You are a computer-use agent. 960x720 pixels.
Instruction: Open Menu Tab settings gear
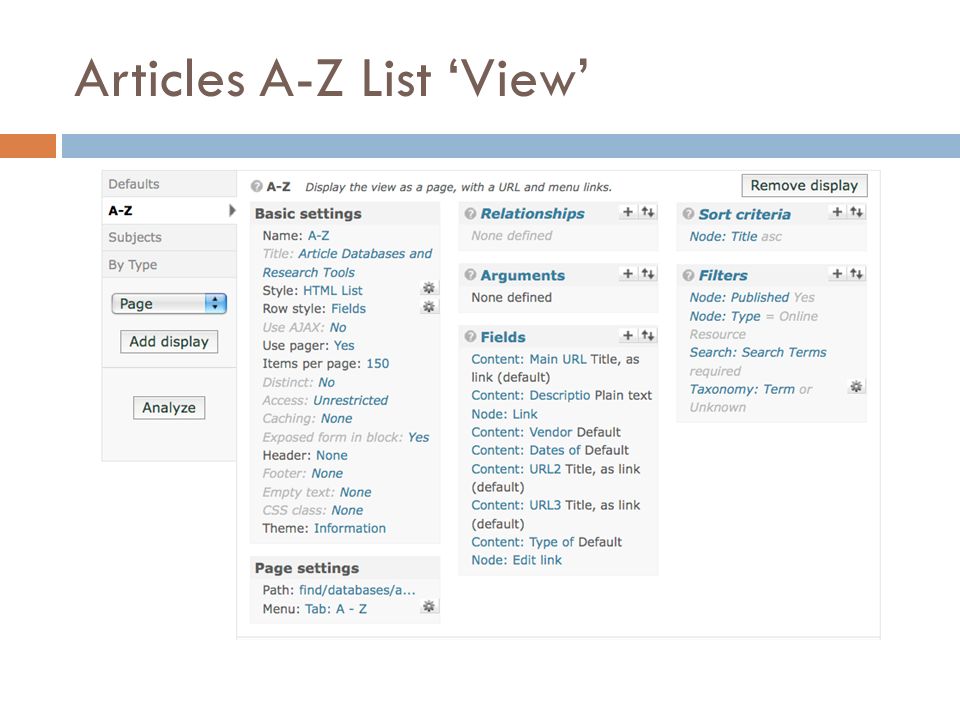[429, 607]
